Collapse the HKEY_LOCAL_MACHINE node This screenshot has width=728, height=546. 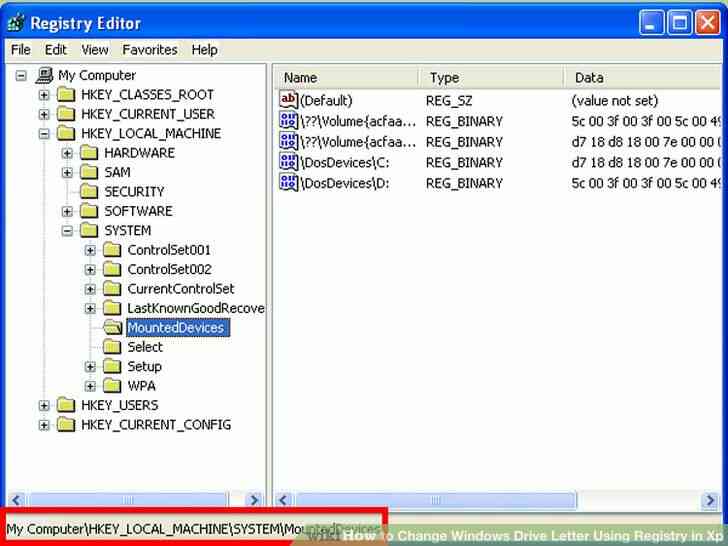[x=44, y=134]
